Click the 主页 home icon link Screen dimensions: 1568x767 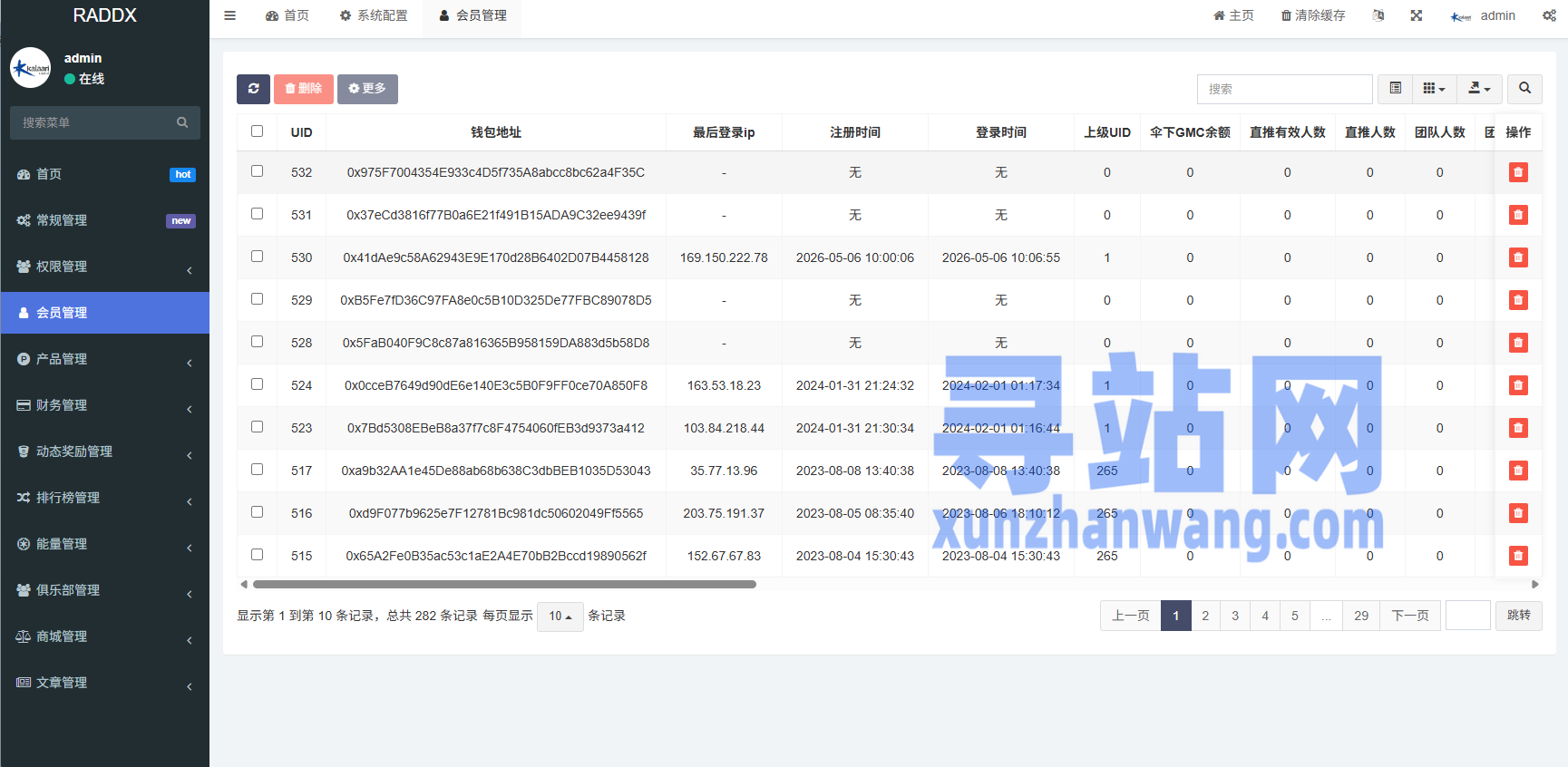[x=1234, y=15]
